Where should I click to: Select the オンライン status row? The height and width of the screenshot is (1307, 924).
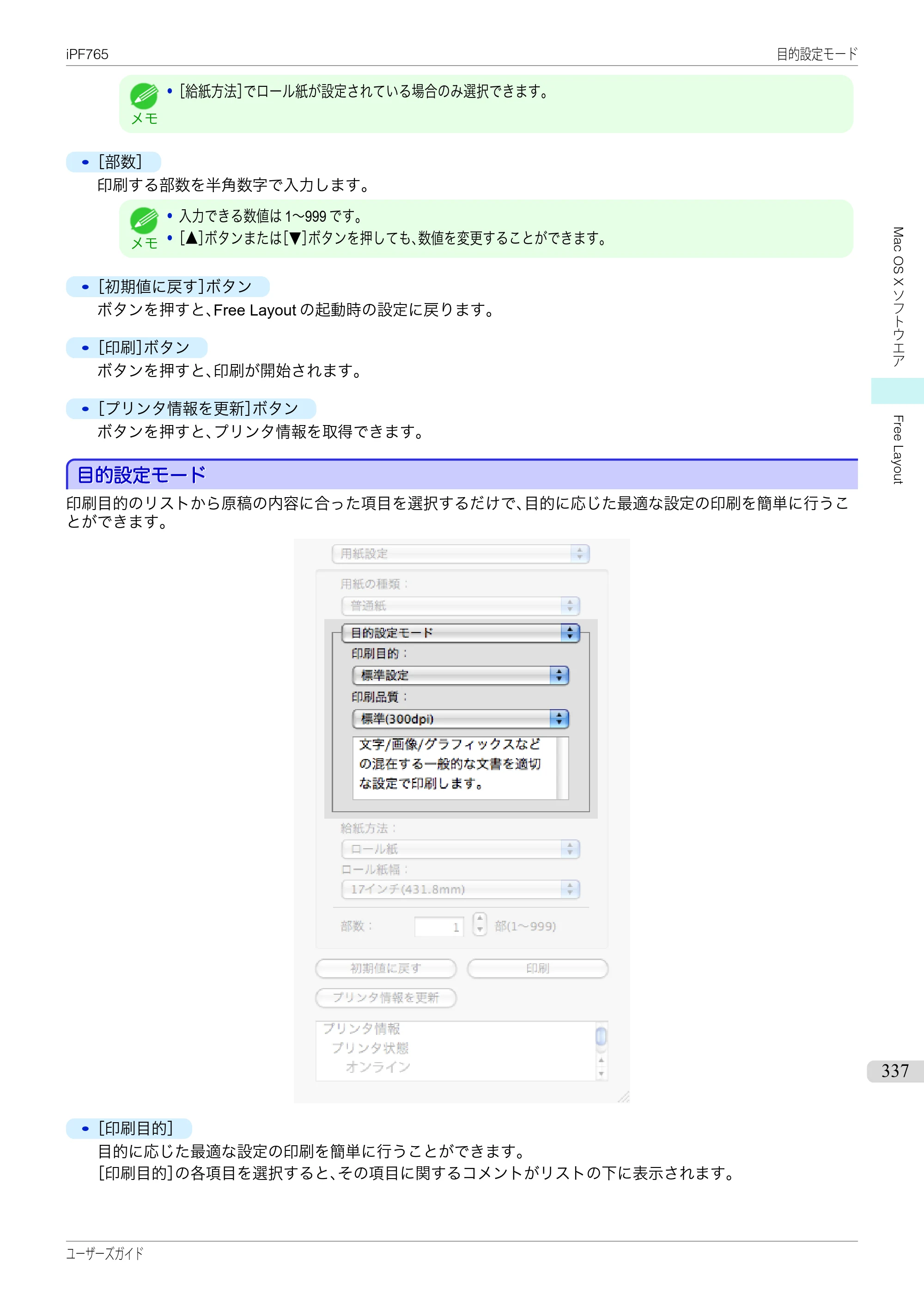point(378,1067)
